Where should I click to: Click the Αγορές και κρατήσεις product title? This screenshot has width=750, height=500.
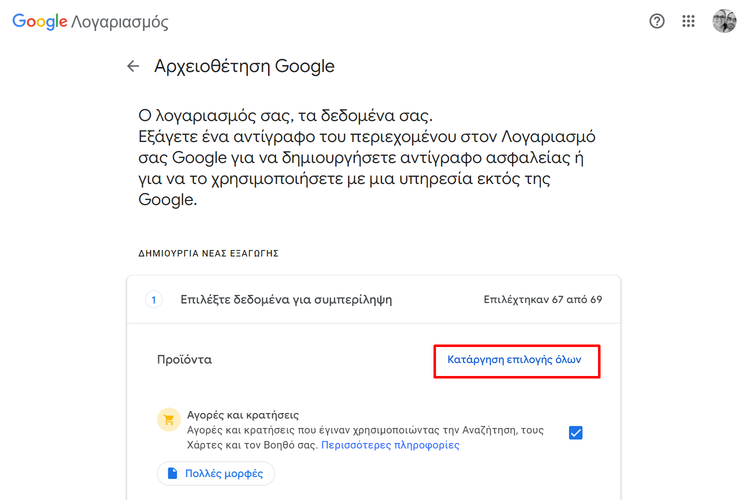[243, 415]
